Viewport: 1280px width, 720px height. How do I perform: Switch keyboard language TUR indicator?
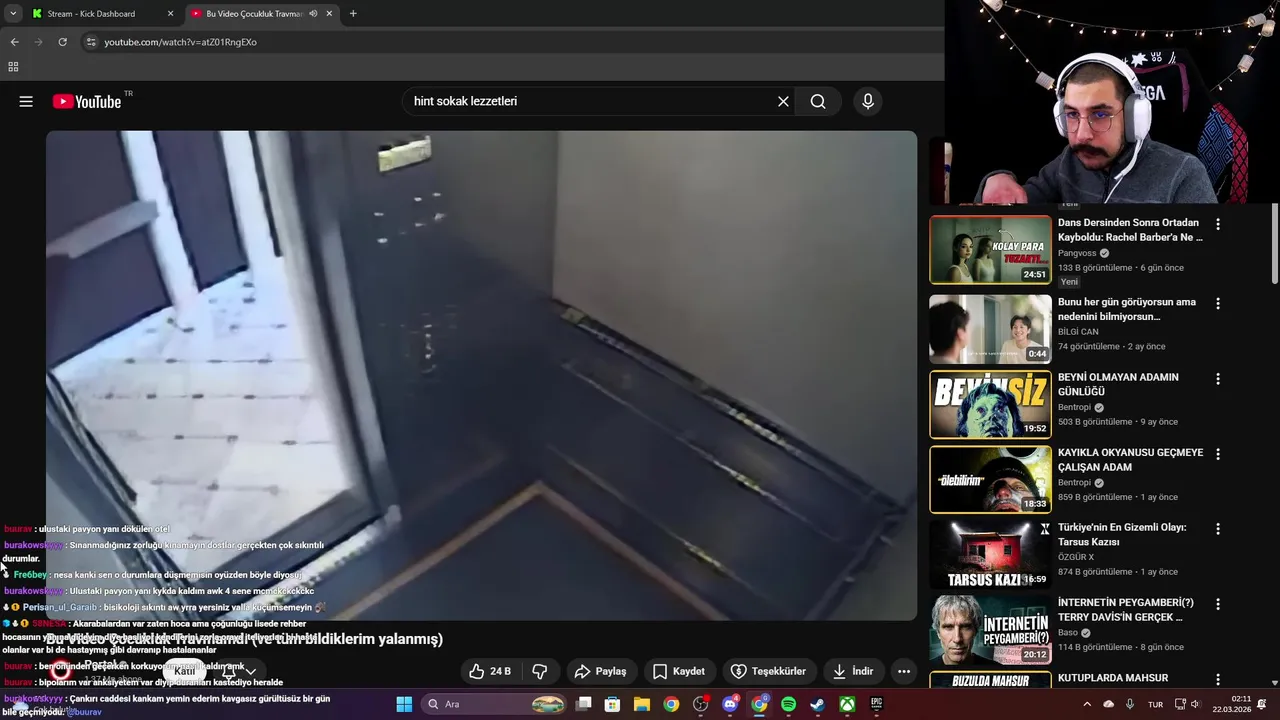pos(1155,704)
